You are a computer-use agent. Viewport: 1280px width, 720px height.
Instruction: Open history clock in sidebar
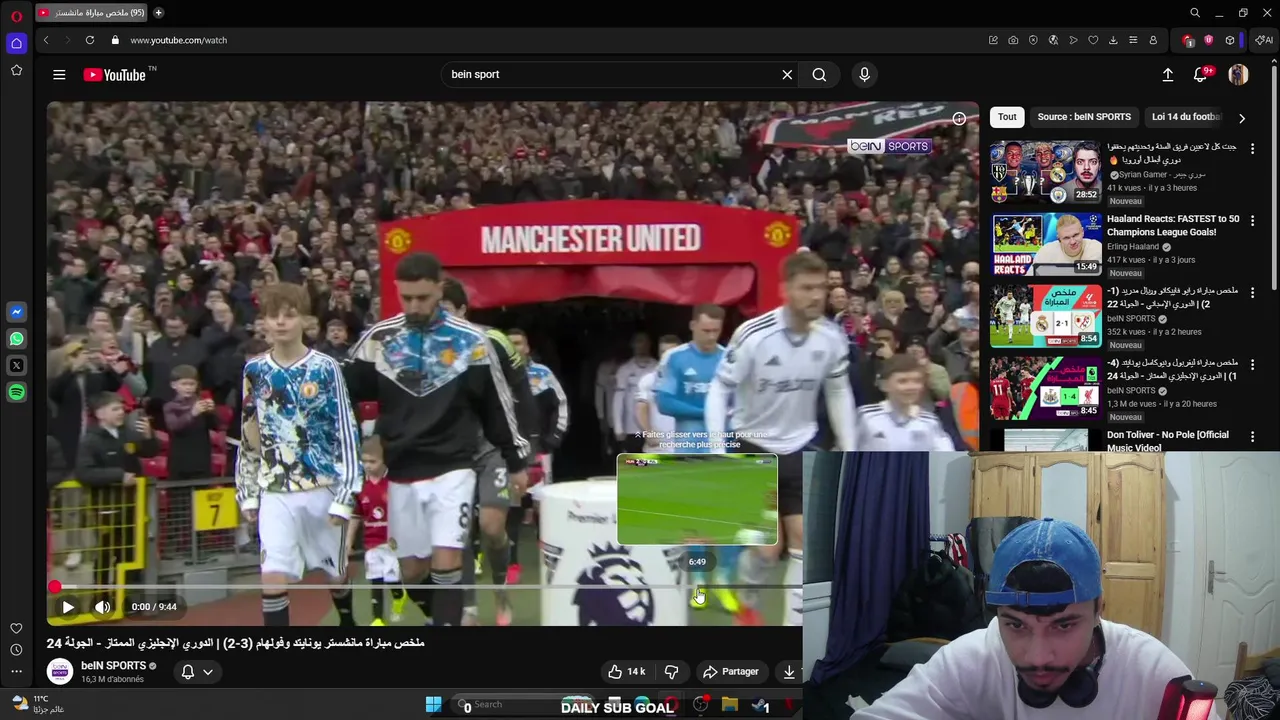click(x=16, y=650)
